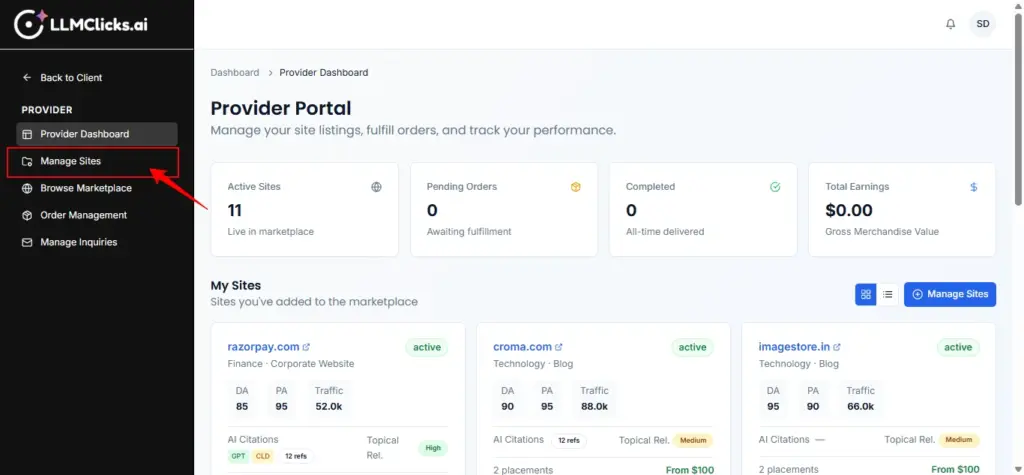Image resolution: width=1024 pixels, height=475 pixels.
Task: Click the blue Manage Sites button
Action: pyautogui.click(x=949, y=294)
